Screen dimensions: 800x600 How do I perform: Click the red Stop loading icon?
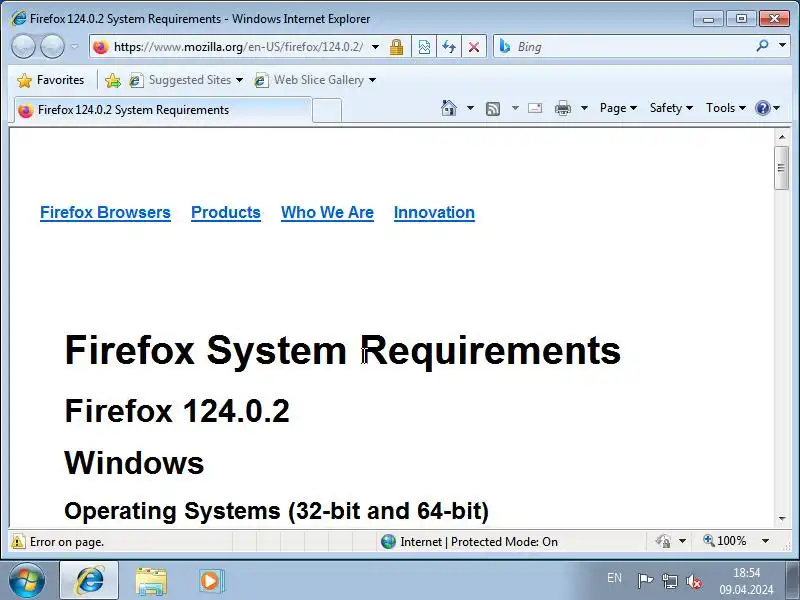(x=474, y=47)
